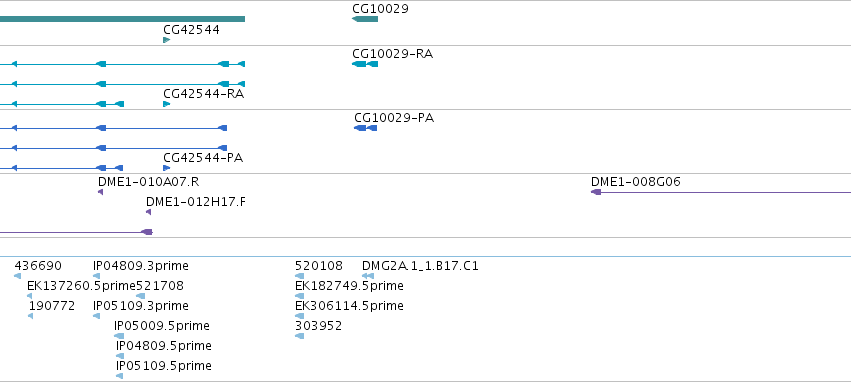Select the CG10029-RA transcript feature
Image resolution: width=851 pixels, height=382 pixels.
[x=365, y=64]
